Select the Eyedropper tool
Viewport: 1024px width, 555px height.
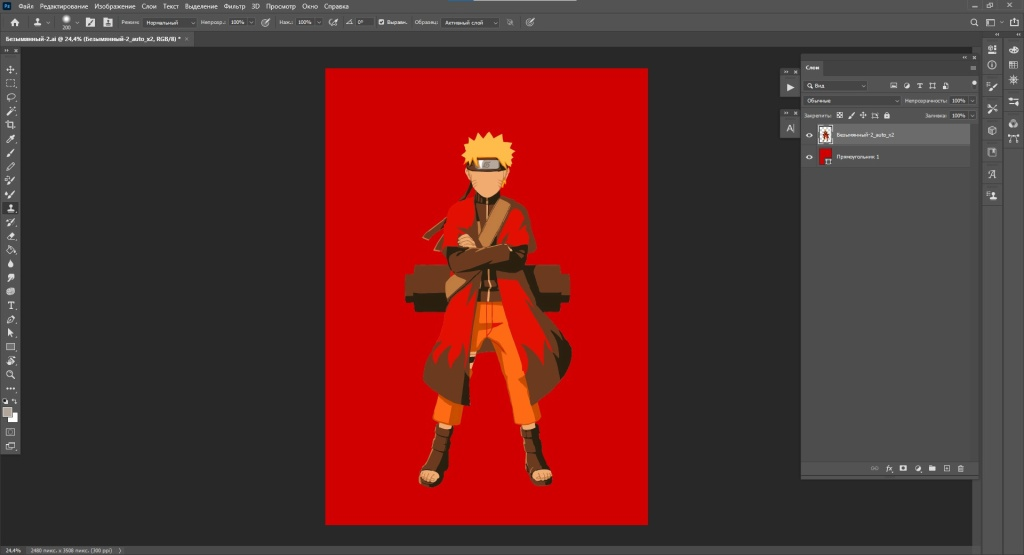(10, 139)
